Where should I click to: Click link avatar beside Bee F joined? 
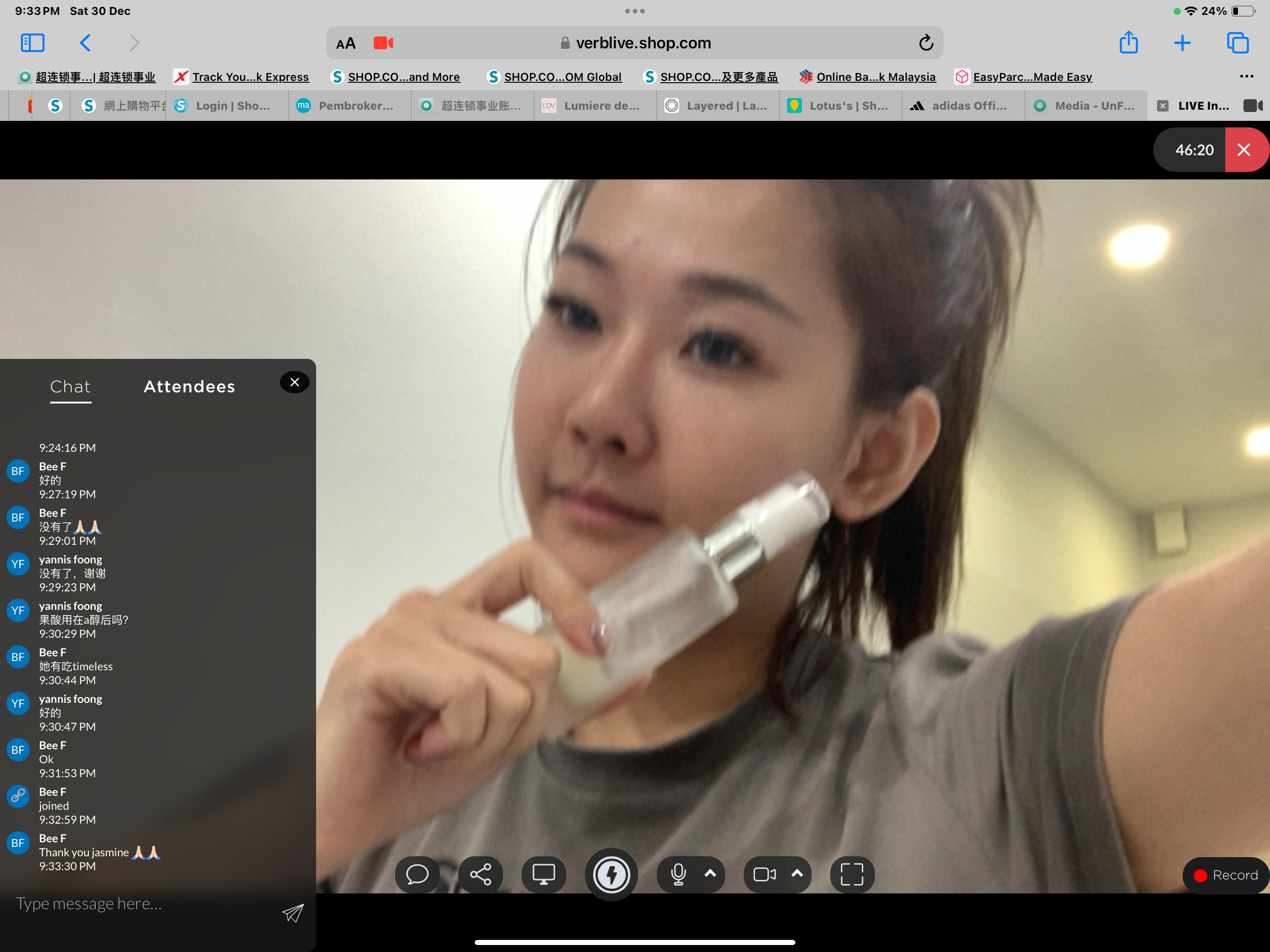[18, 796]
